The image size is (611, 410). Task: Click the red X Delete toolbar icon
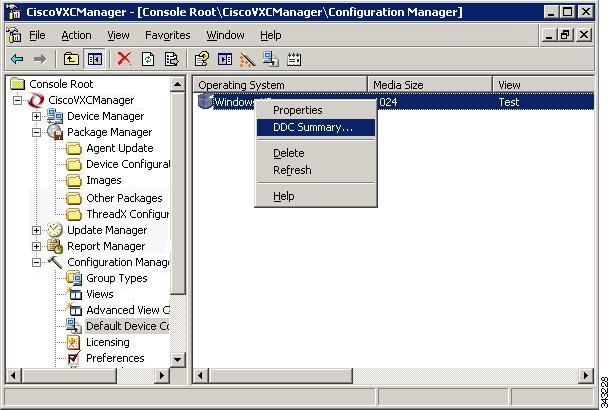click(x=124, y=59)
